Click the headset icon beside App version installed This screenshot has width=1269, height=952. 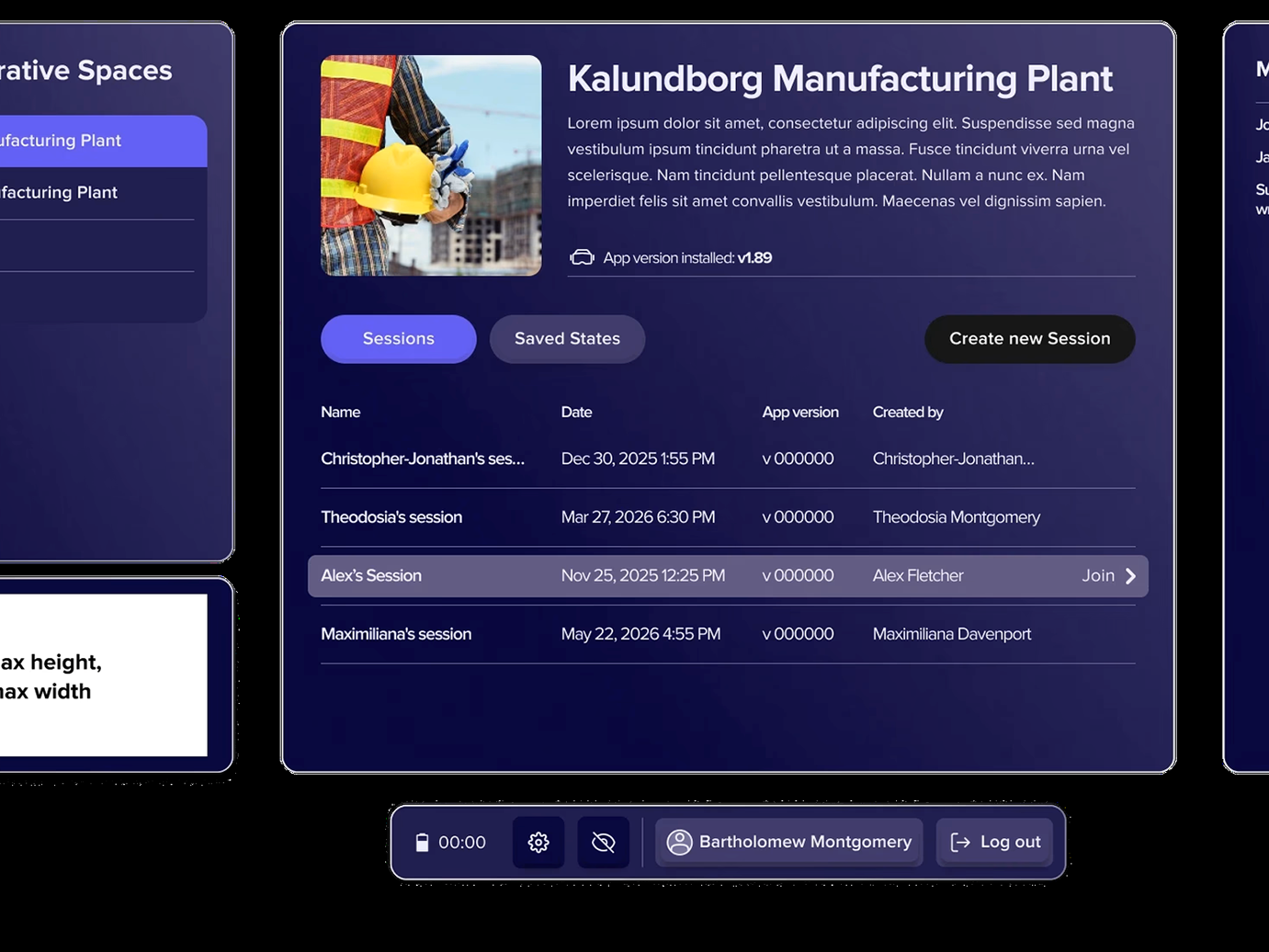582,257
